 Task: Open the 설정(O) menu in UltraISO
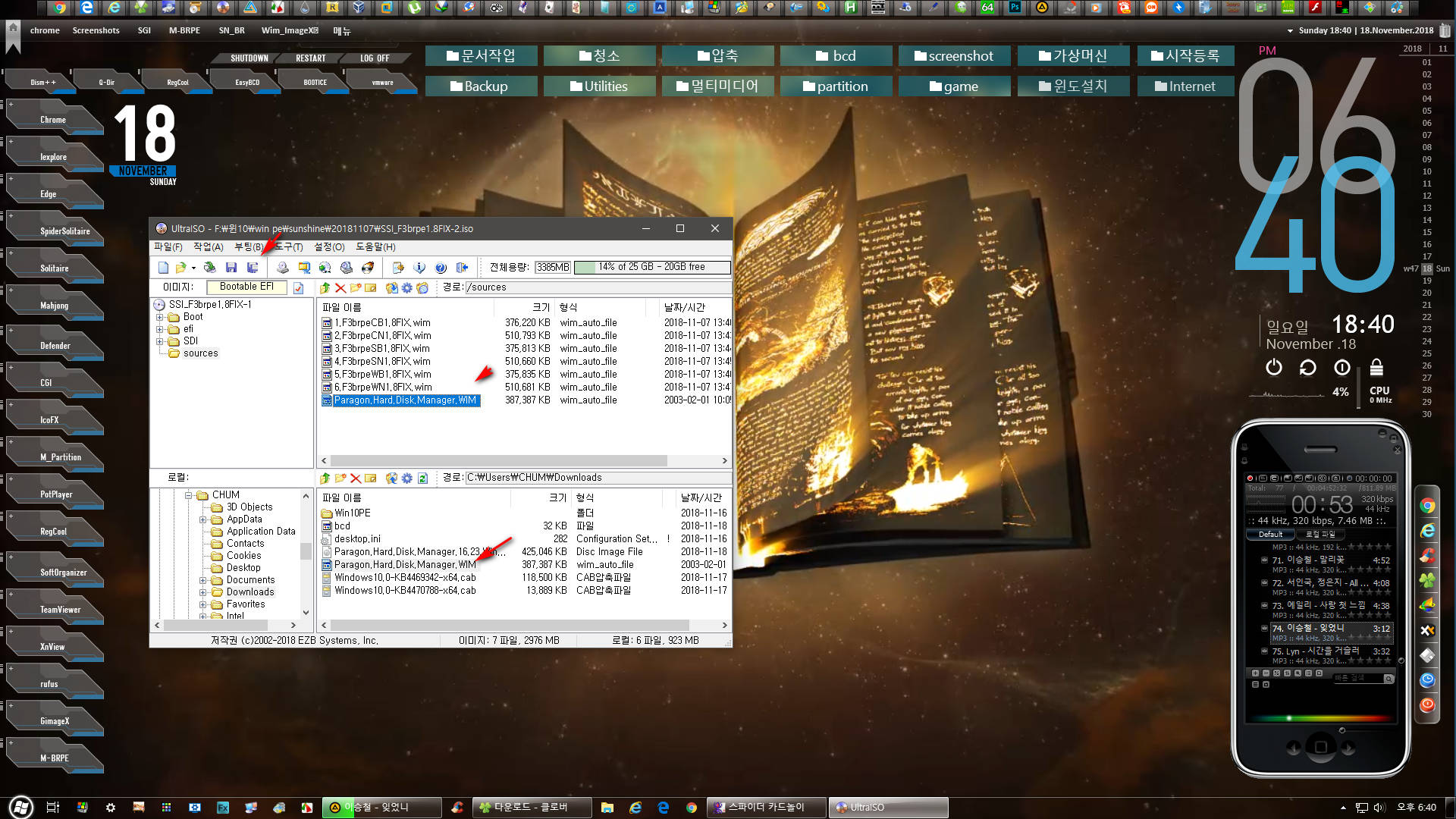coord(329,246)
